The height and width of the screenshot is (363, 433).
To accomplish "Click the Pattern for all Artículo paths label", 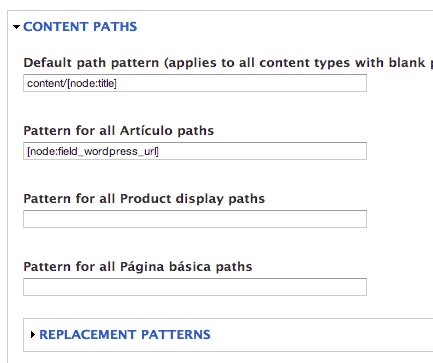I will click(119, 131).
